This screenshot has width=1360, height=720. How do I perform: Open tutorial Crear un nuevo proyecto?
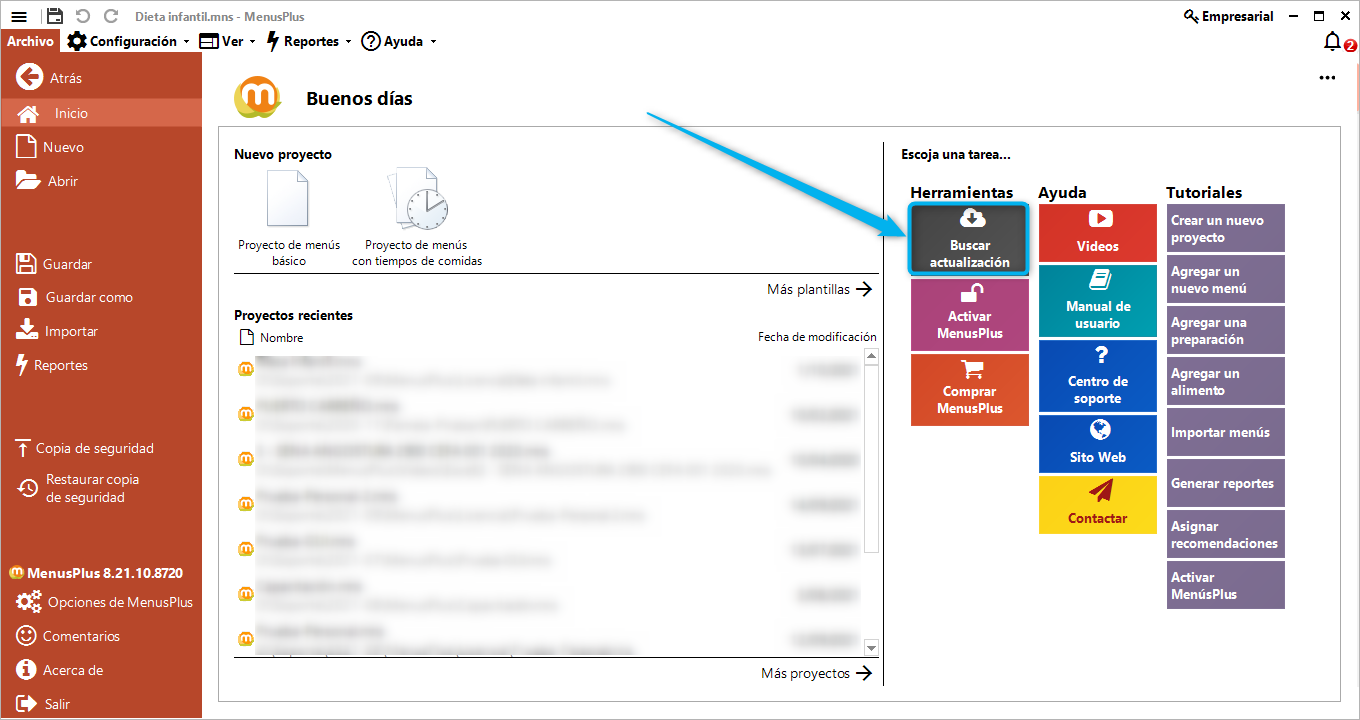pyautogui.click(x=1225, y=229)
